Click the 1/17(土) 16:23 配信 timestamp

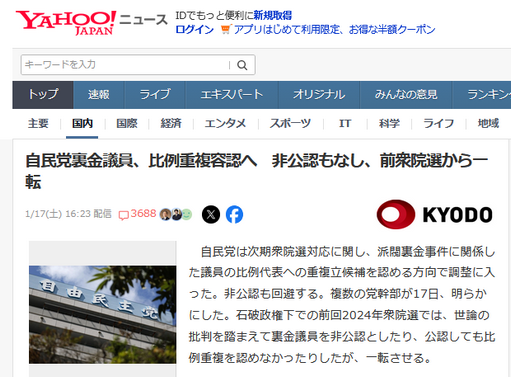(x=68, y=214)
